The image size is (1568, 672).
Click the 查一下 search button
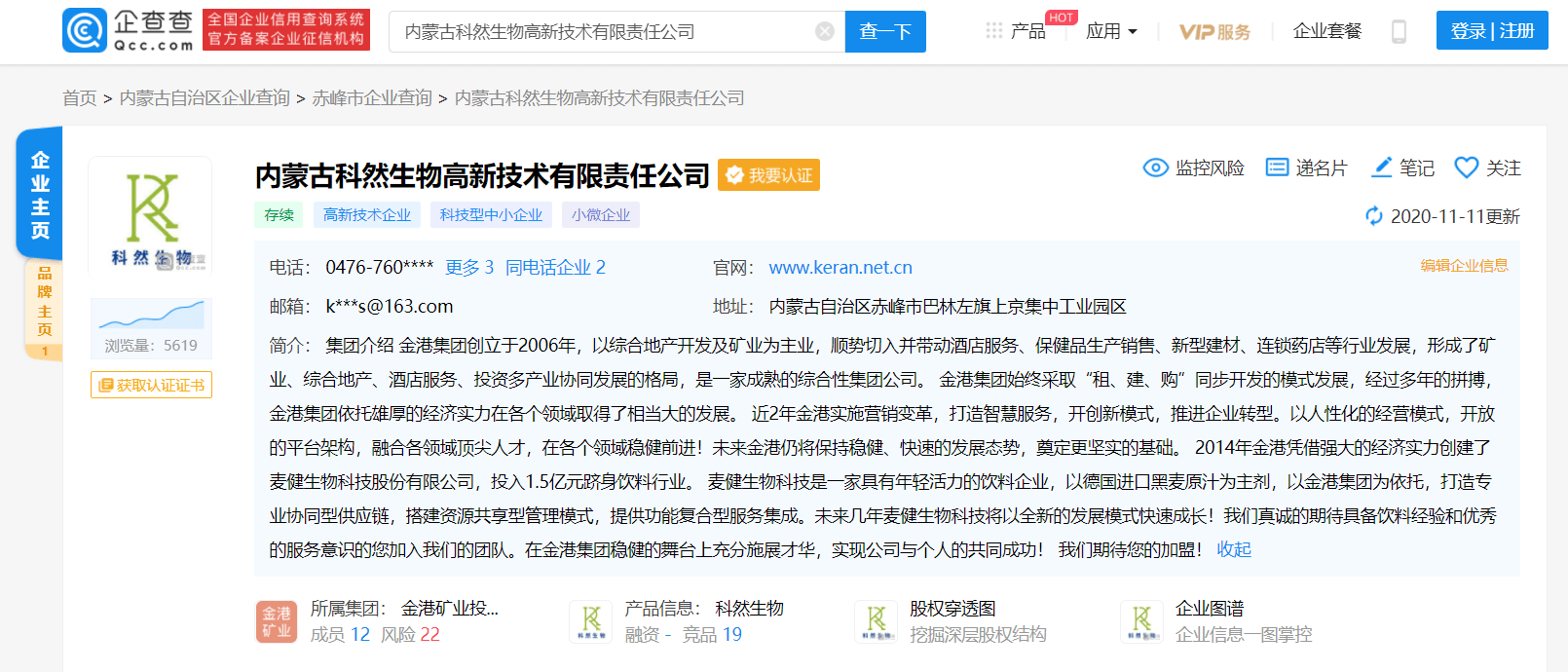pos(884,31)
